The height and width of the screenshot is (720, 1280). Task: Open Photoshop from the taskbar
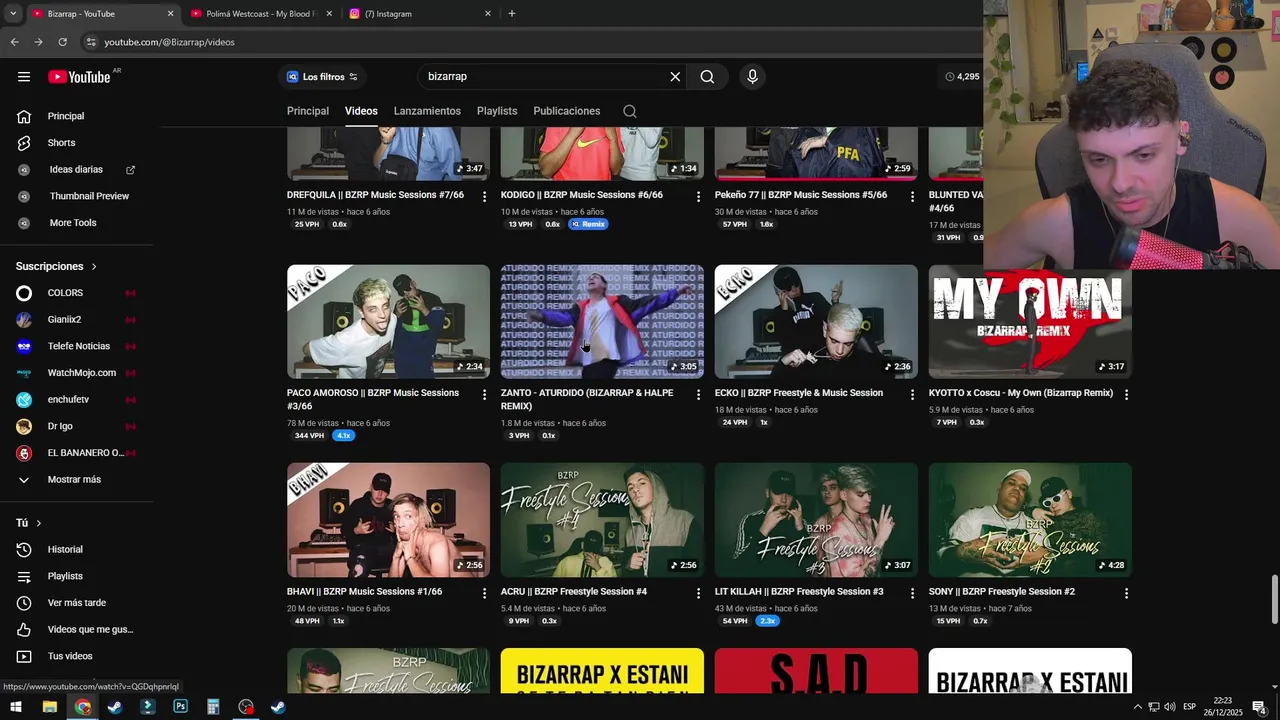[180, 707]
